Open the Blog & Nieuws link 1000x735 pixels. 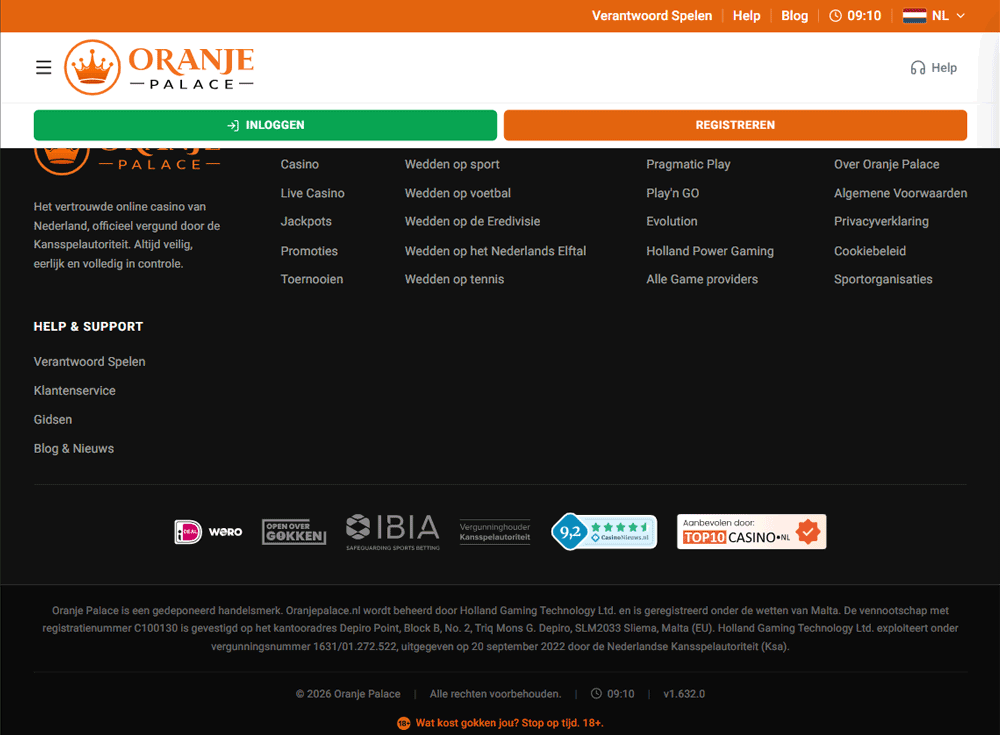click(74, 449)
